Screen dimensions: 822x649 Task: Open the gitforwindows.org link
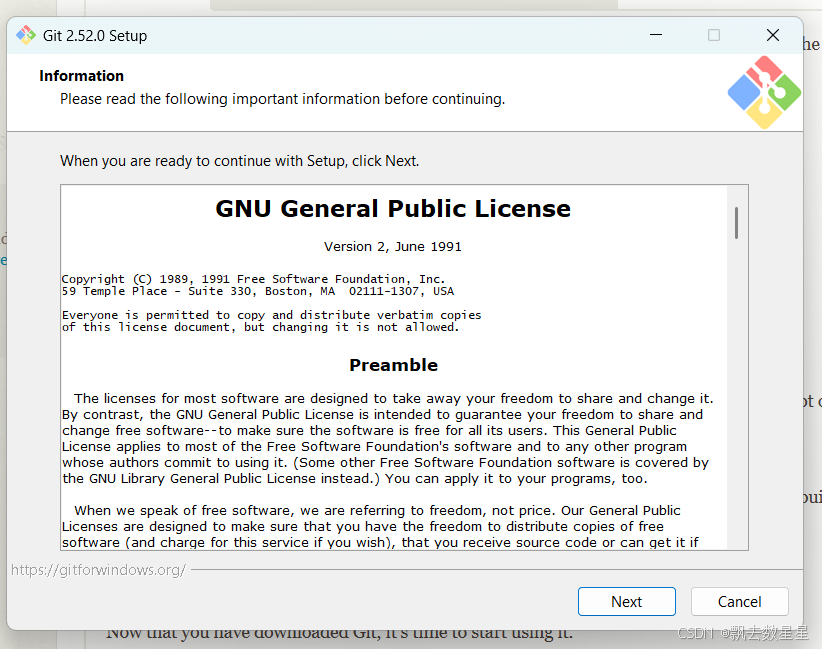99,570
